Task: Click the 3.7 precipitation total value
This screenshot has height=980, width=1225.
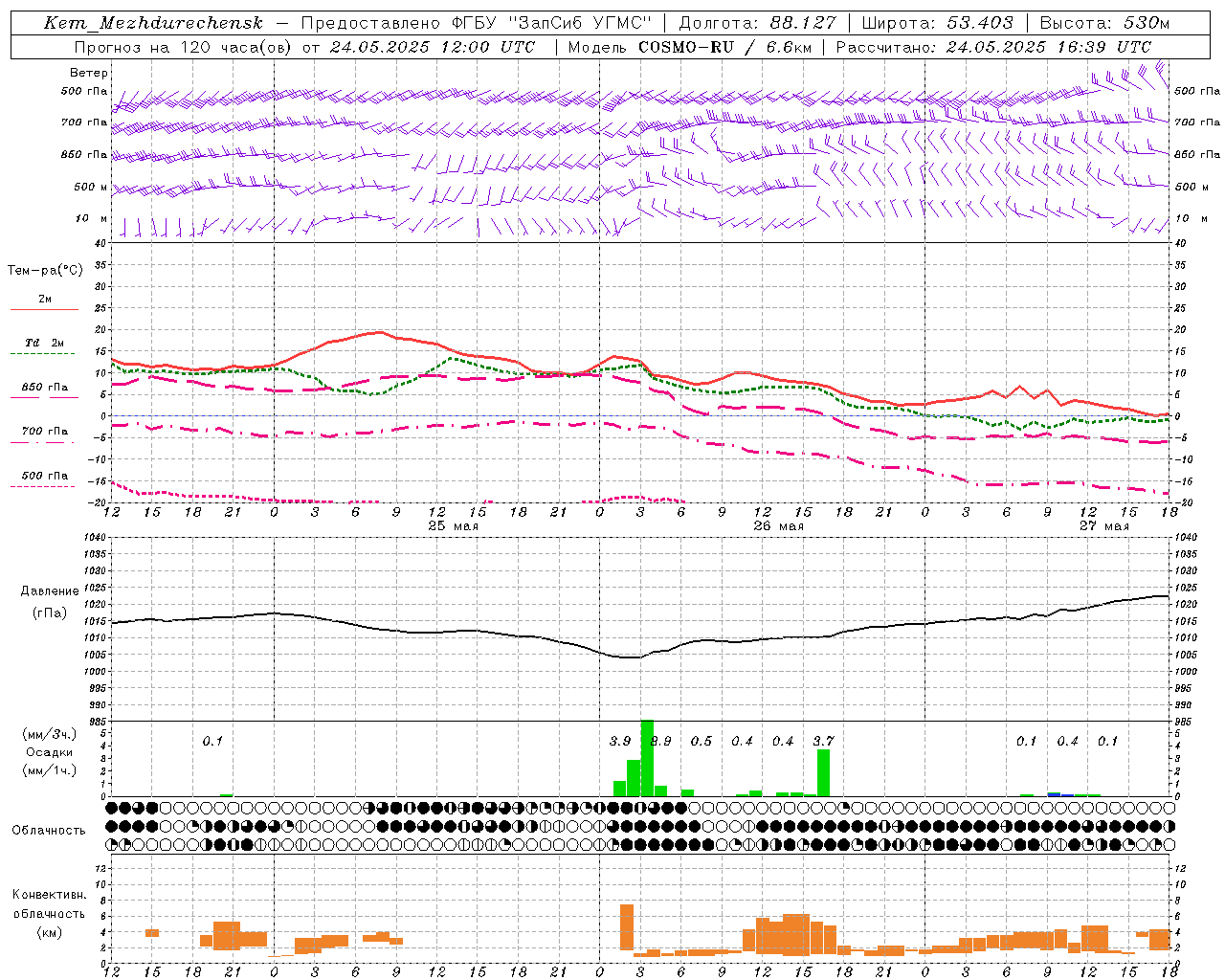Action: [823, 741]
